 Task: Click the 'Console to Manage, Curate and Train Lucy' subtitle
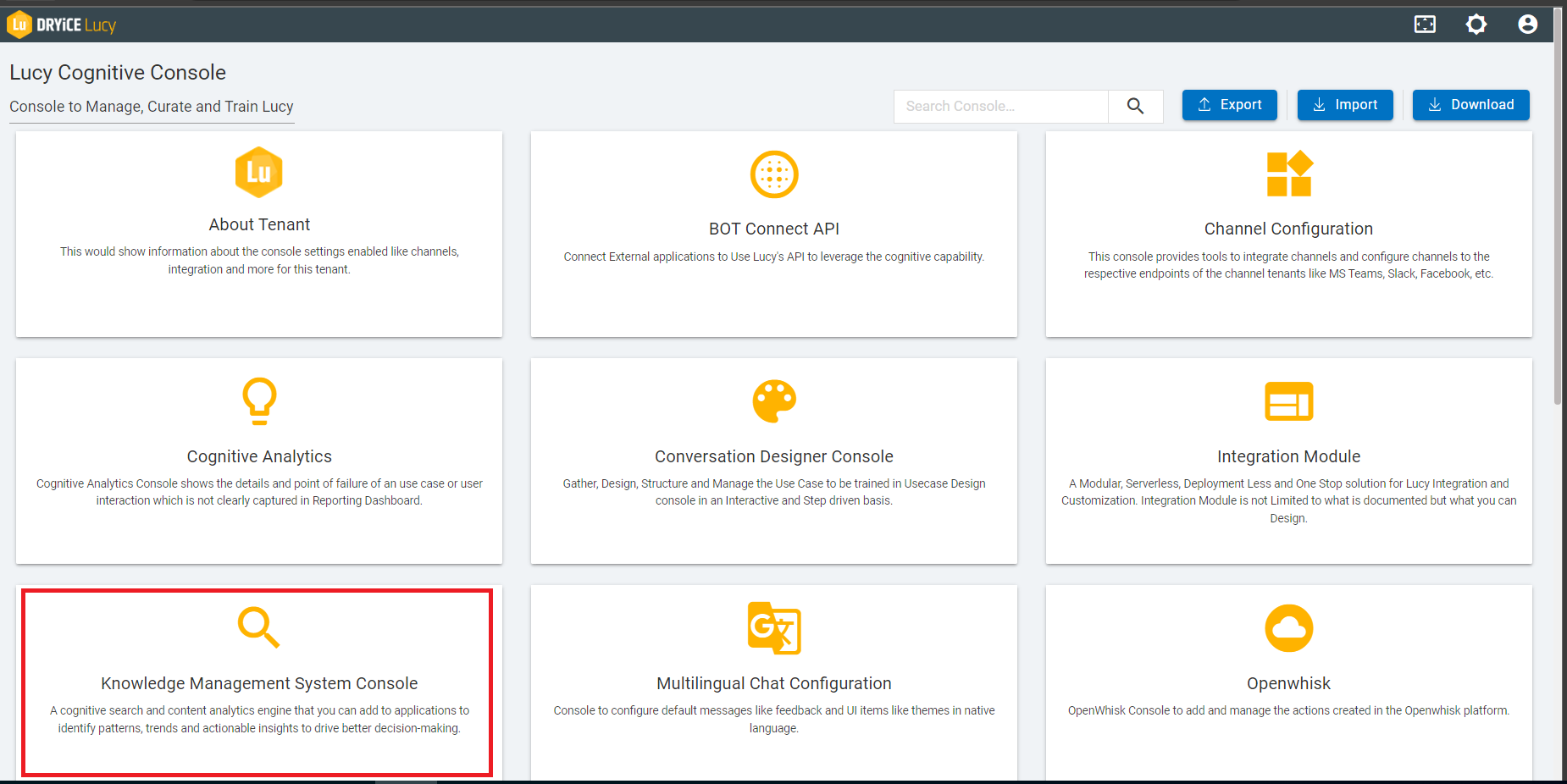[152, 107]
